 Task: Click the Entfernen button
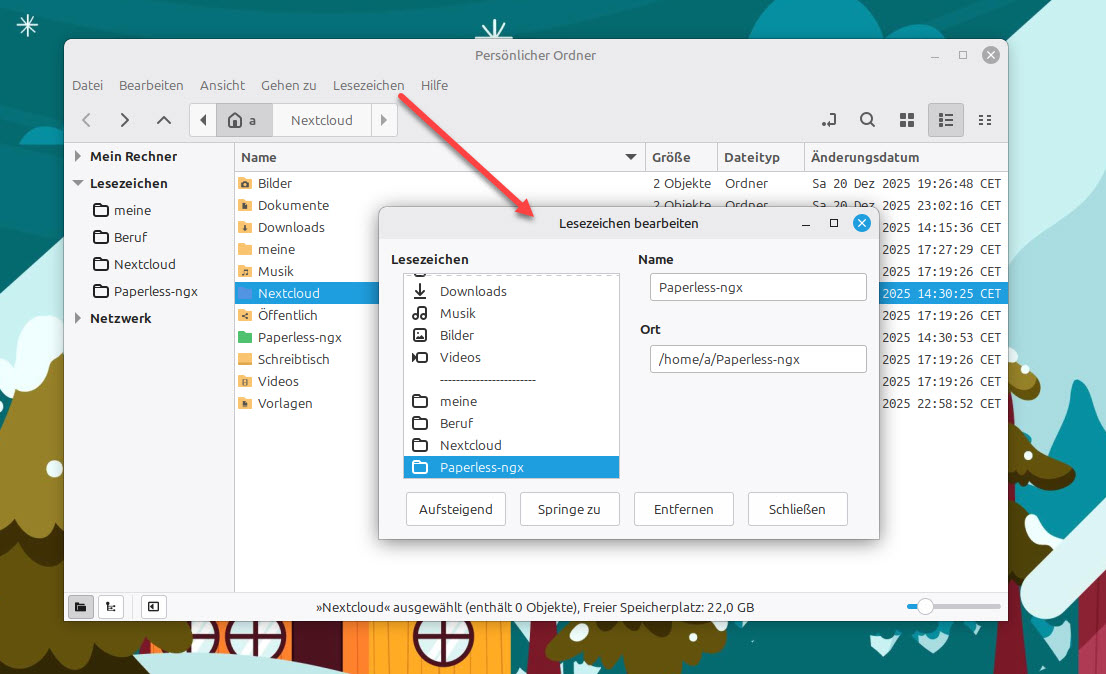(x=683, y=509)
